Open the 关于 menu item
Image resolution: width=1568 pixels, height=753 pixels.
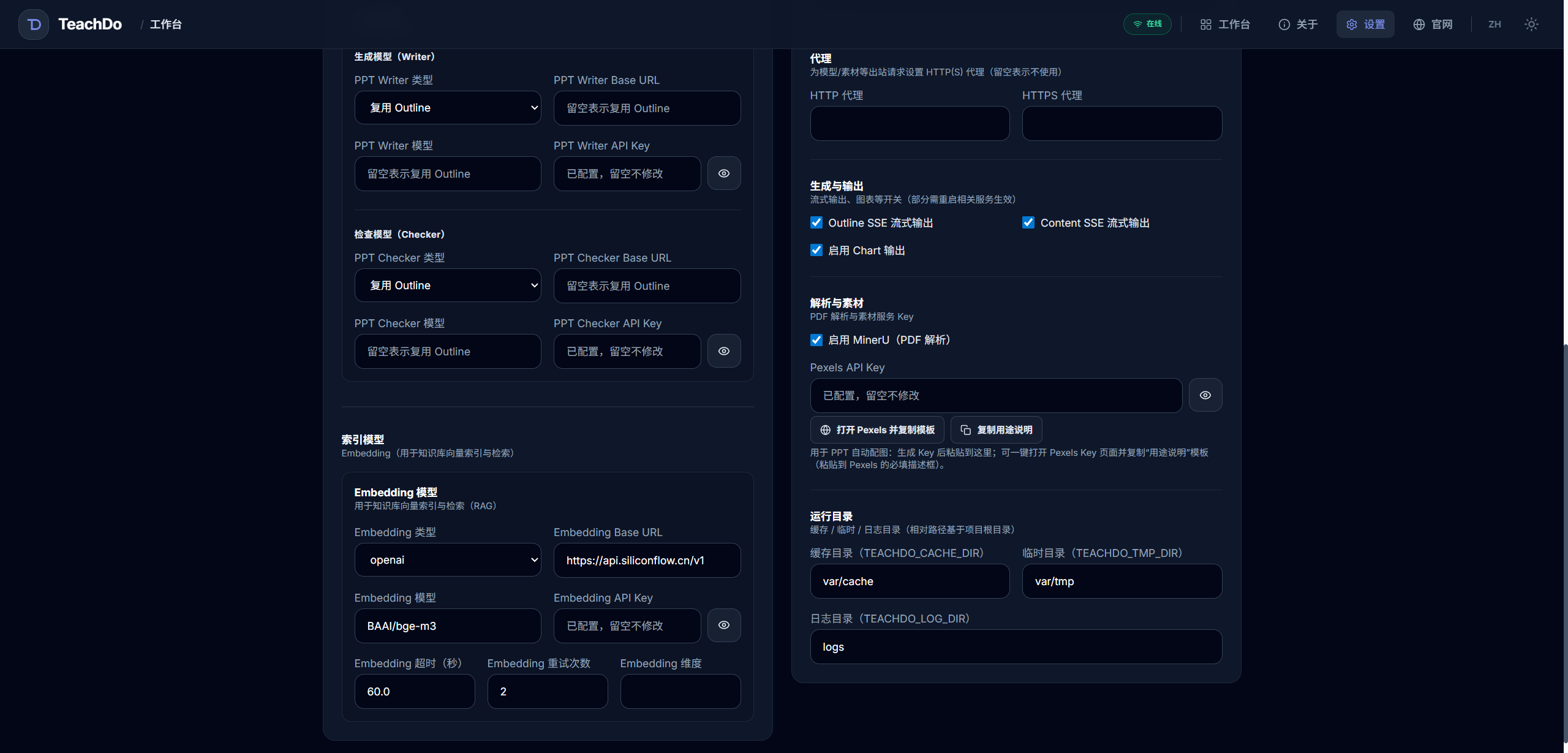pos(1298,24)
